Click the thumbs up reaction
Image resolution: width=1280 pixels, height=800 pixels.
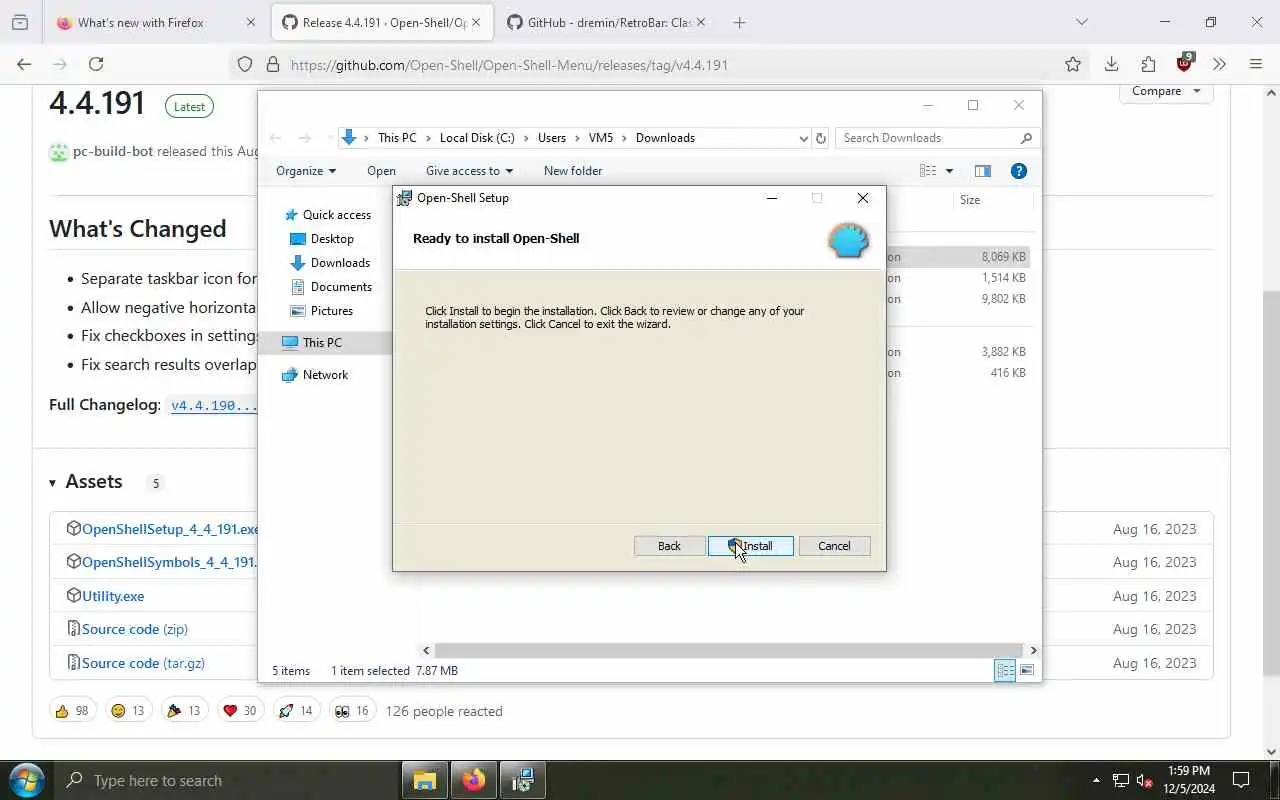[72, 711]
